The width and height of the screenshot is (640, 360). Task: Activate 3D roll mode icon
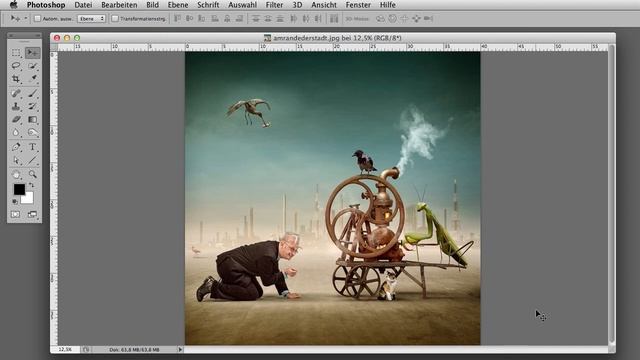(392, 18)
